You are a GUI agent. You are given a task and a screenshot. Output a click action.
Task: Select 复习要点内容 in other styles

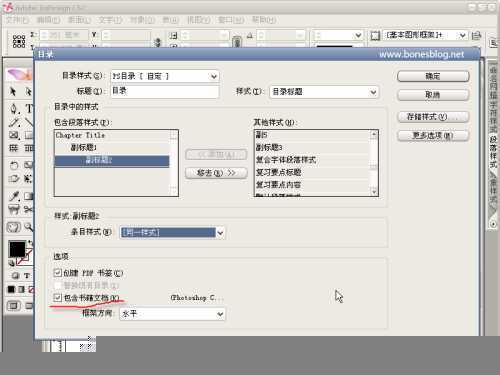[x=312, y=185]
